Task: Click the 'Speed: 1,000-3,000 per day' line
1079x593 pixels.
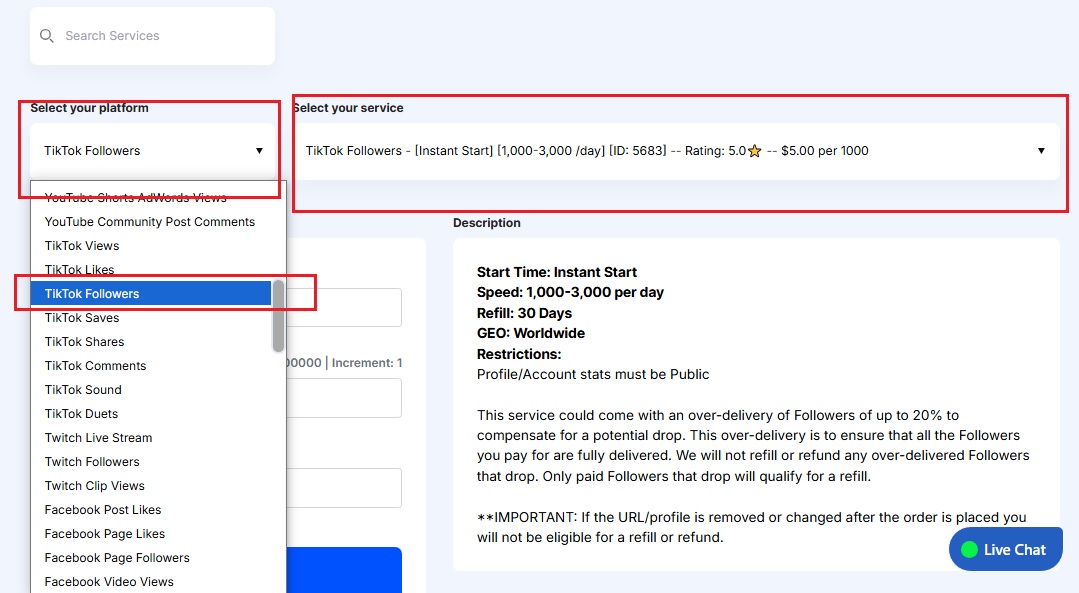Action: tap(570, 292)
